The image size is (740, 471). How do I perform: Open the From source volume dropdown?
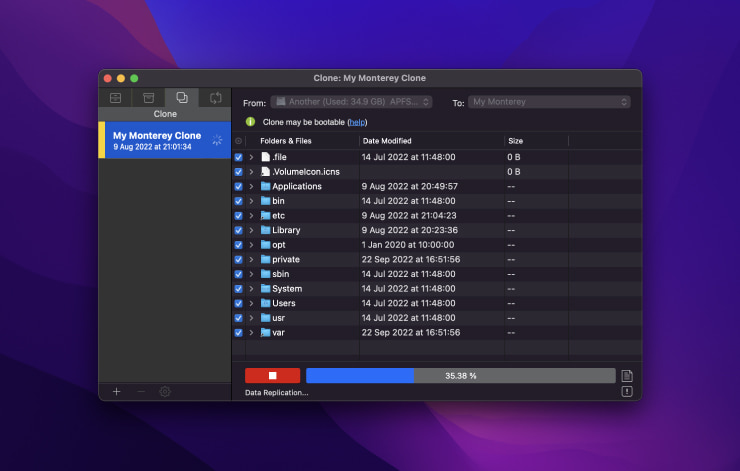coord(351,102)
